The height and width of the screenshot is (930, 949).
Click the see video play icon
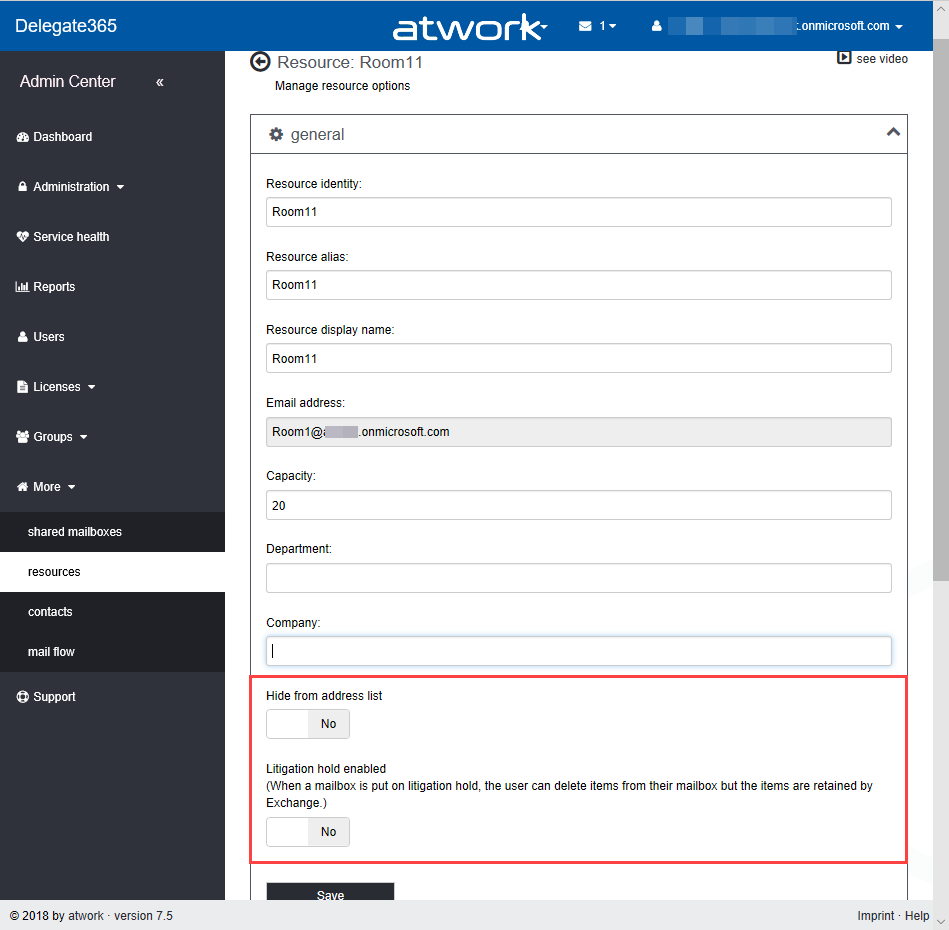tap(844, 59)
